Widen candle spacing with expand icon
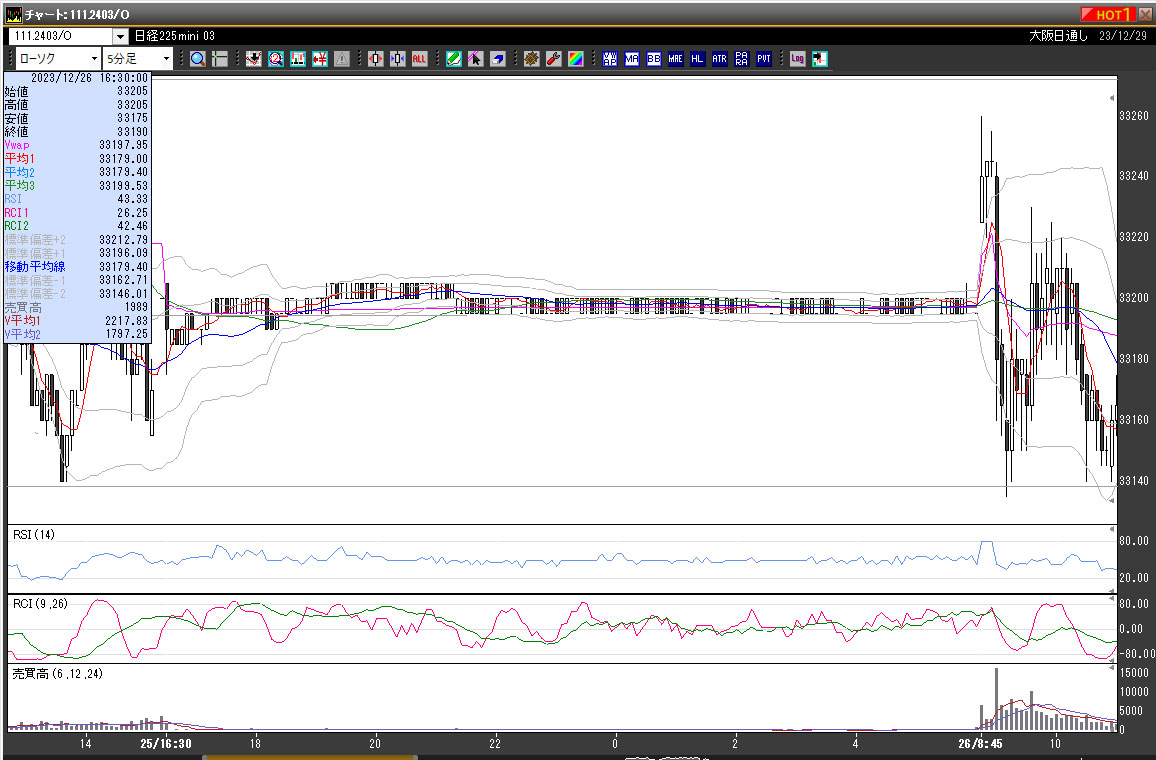The width and height of the screenshot is (1156, 760). pyautogui.click(x=376, y=59)
